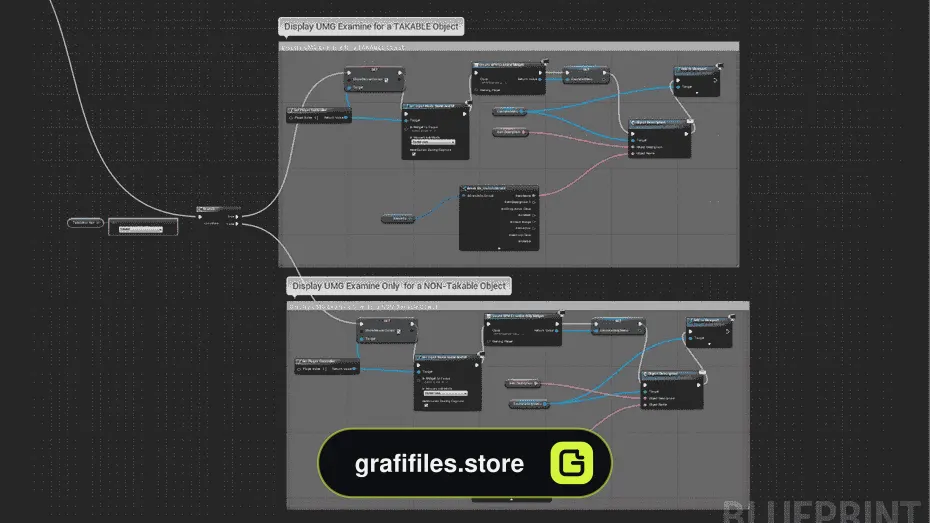Click Owning Player pin on Create Widget node, NON-Takable group
Screen dimensions: 930x523
pyautogui.click(x=489, y=342)
